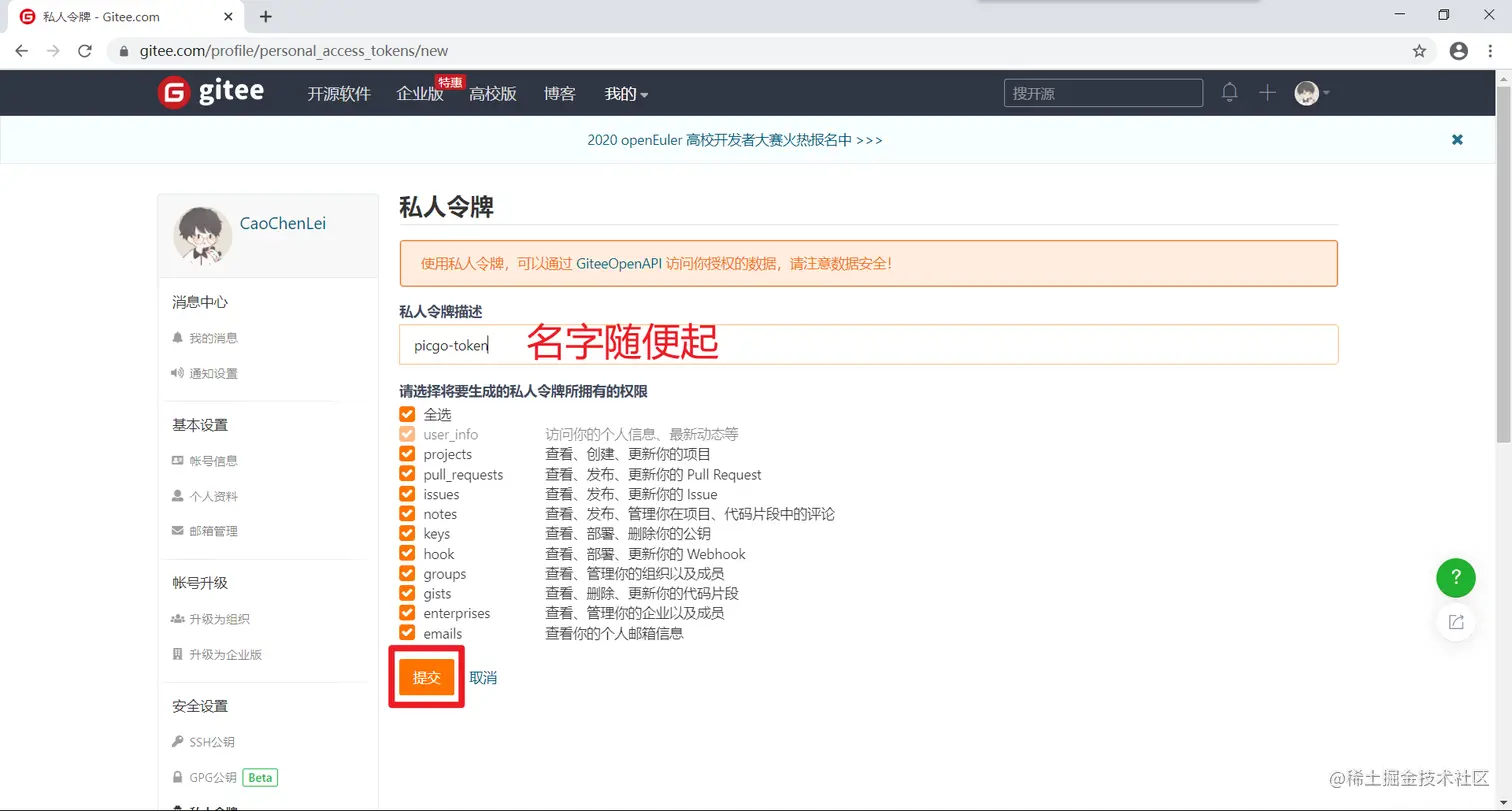Click the plus create icon in navbar

[1267, 93]
